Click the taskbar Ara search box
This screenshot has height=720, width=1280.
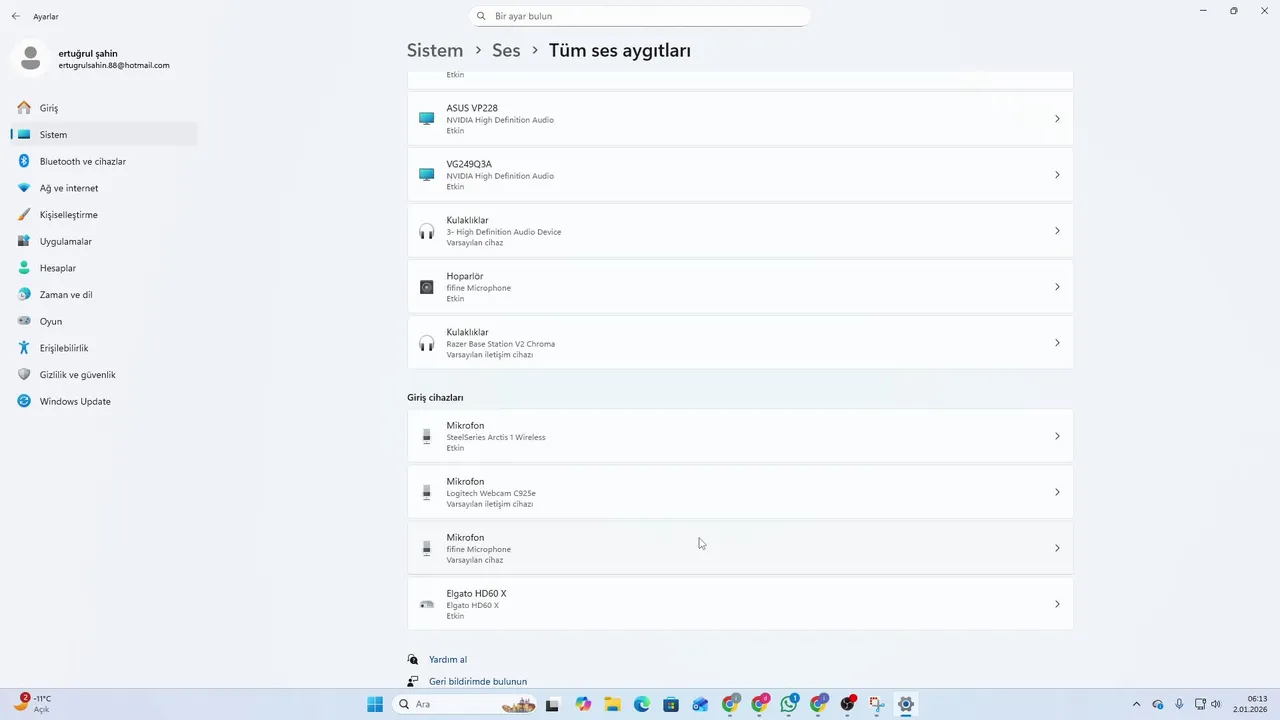coord(466,704)
